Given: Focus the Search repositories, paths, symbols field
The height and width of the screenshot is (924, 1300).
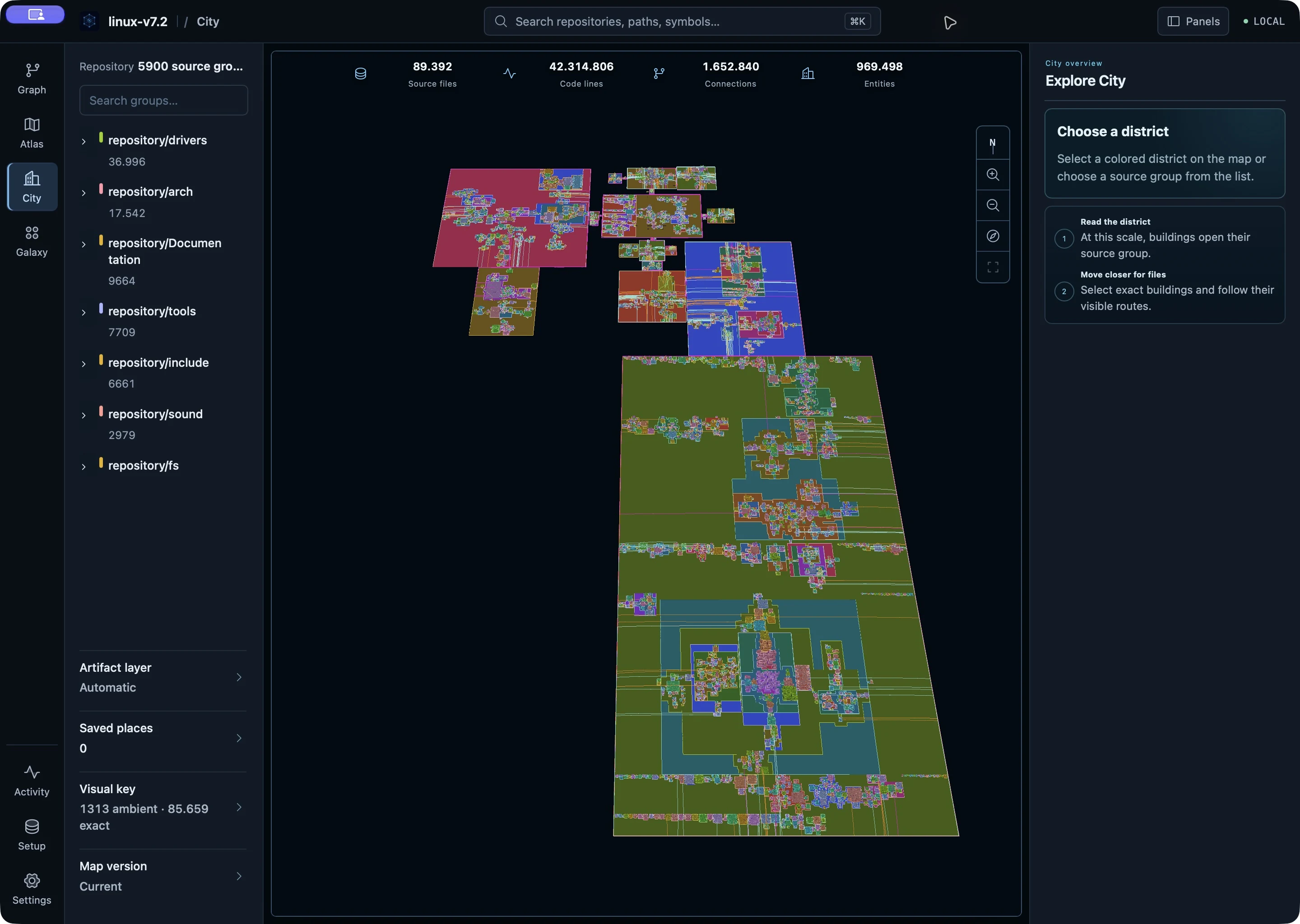Looking at the screenshot, I should (x=682, y=22).
